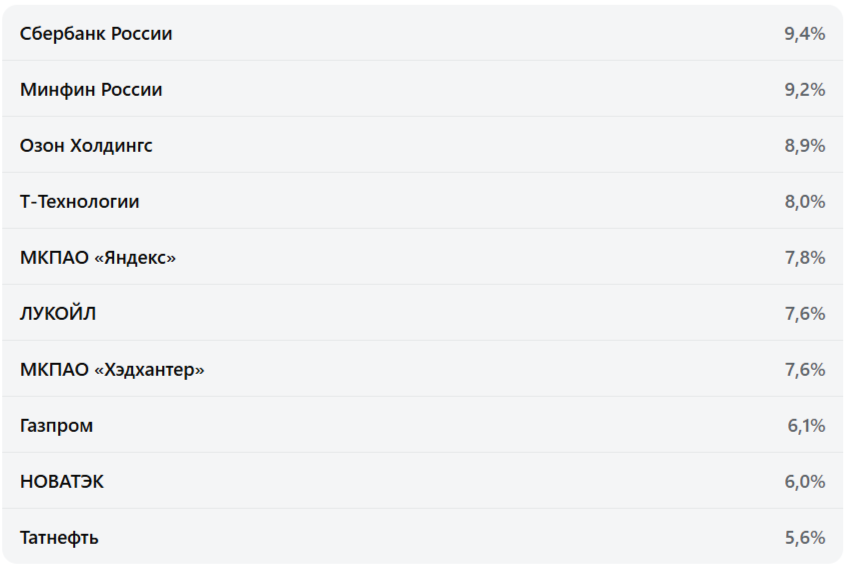Select the 7,6% value for Хэдхантер

click(805, 370)
